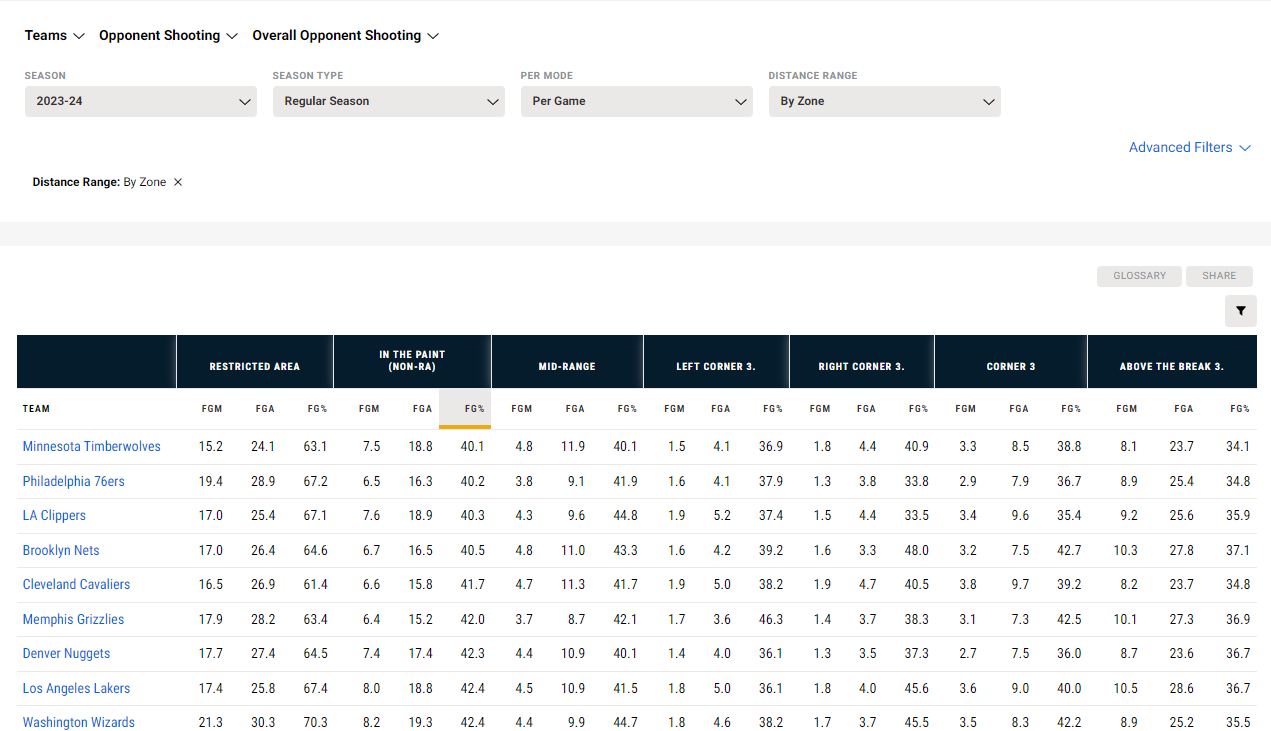Viewport: 1271px width, 731px height.
Task: Click the Glossary button
Action: pos(1140,276)
